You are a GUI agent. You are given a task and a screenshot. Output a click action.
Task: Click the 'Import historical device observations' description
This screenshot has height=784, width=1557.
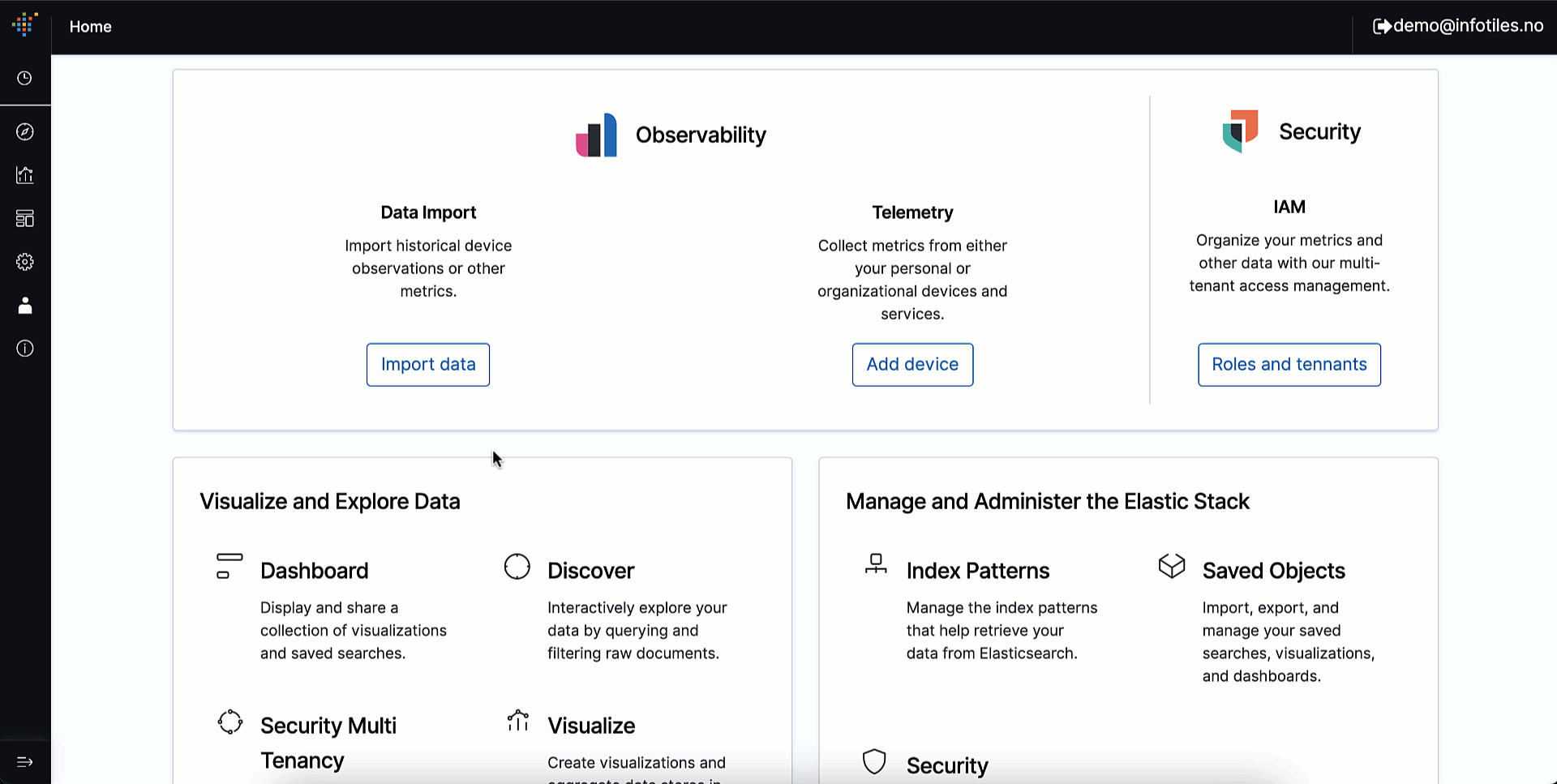point(428,268)
